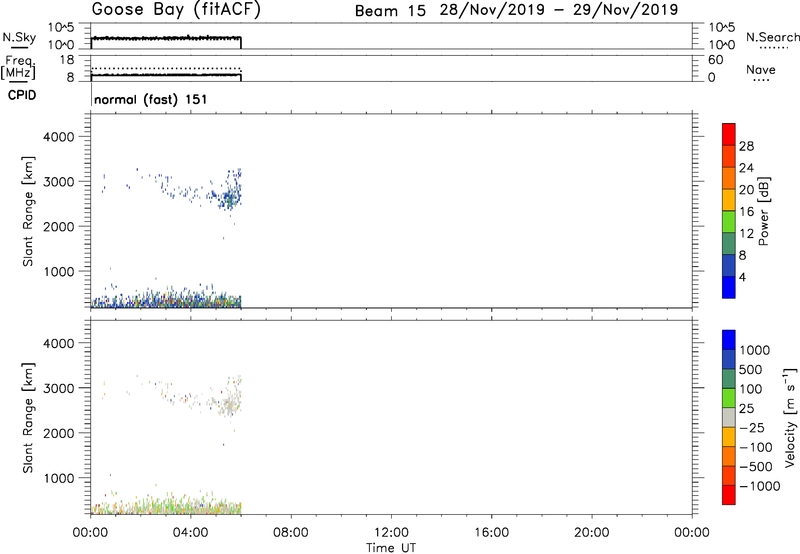This screenshot has width=800, height=554.
Task: Pick the bright blue bottom segment of Power colorbar
Action: (x=729, y=287)
